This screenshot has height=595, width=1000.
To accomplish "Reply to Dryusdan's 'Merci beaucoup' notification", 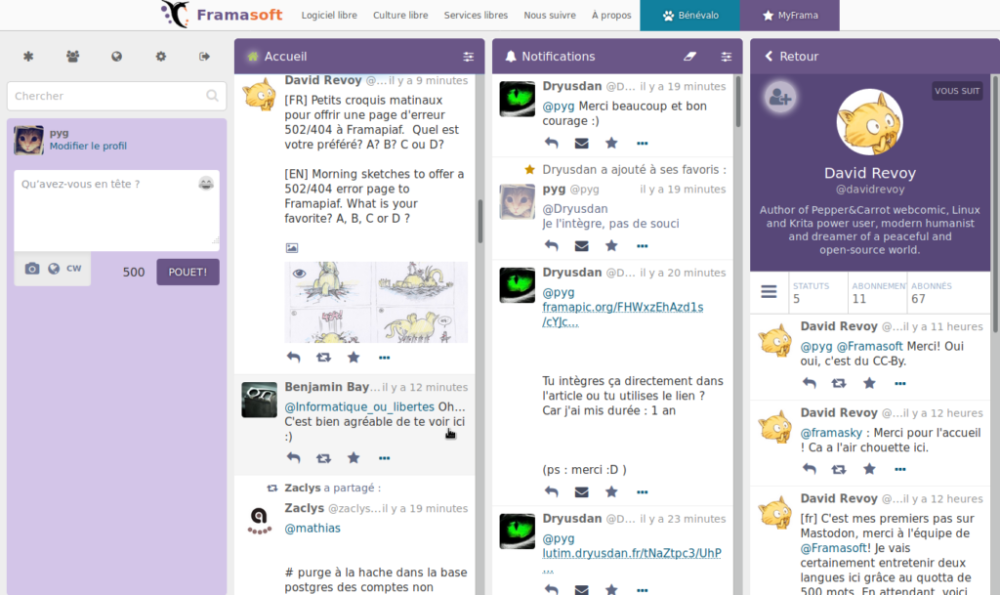I will (552, 143).
